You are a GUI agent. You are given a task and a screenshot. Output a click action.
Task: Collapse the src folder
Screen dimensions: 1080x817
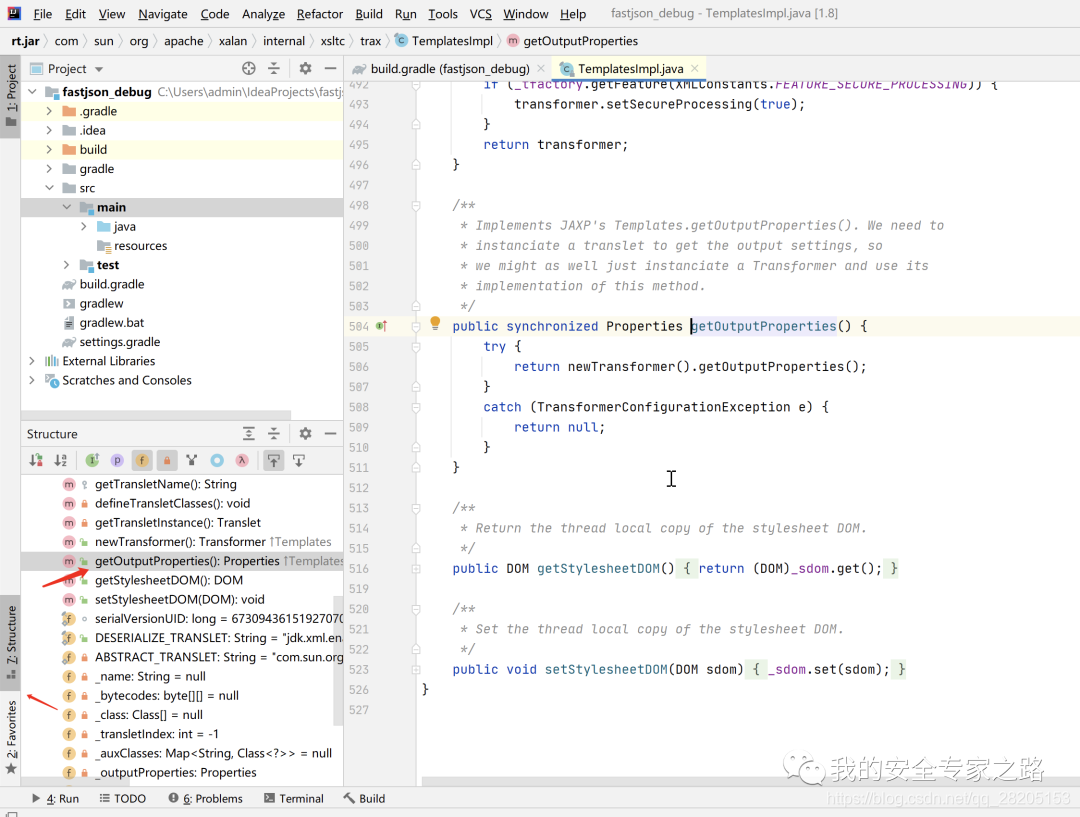coord(49,188)
